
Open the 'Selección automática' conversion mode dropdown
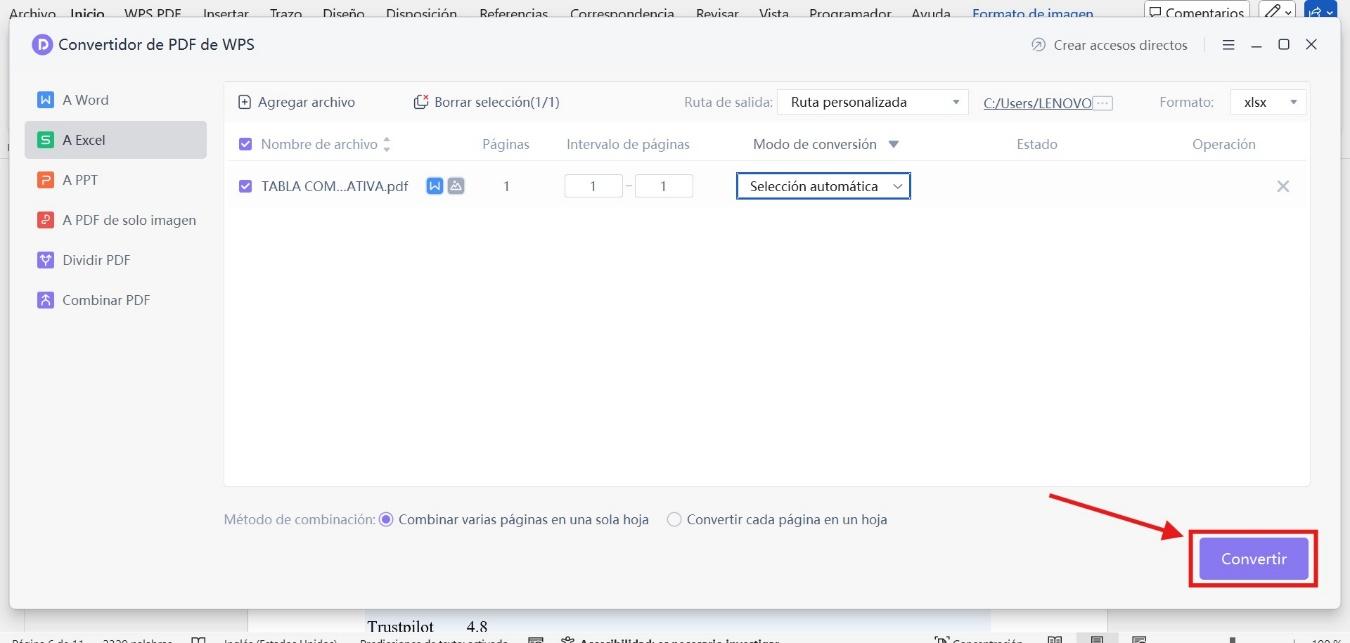[x=822, y=185]
